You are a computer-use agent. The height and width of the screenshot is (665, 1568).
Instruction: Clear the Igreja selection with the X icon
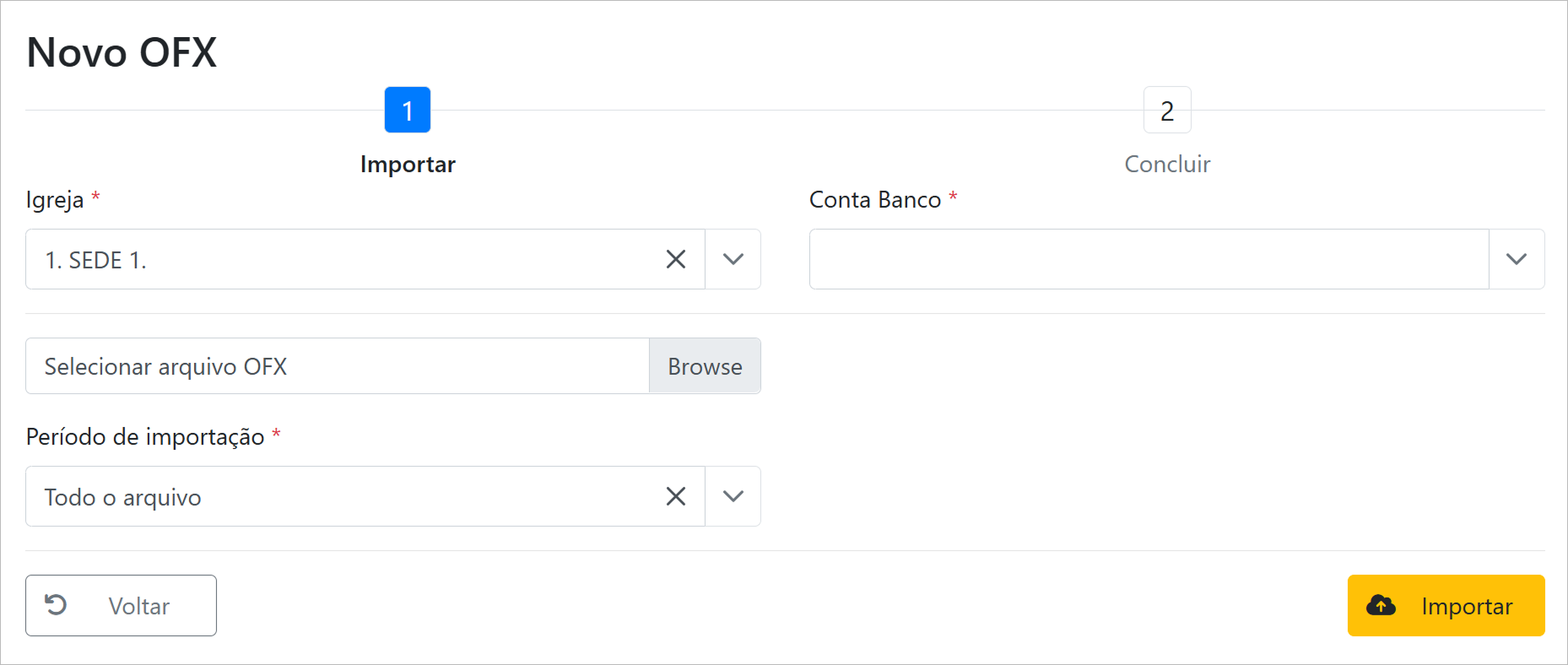pos(676,259)
